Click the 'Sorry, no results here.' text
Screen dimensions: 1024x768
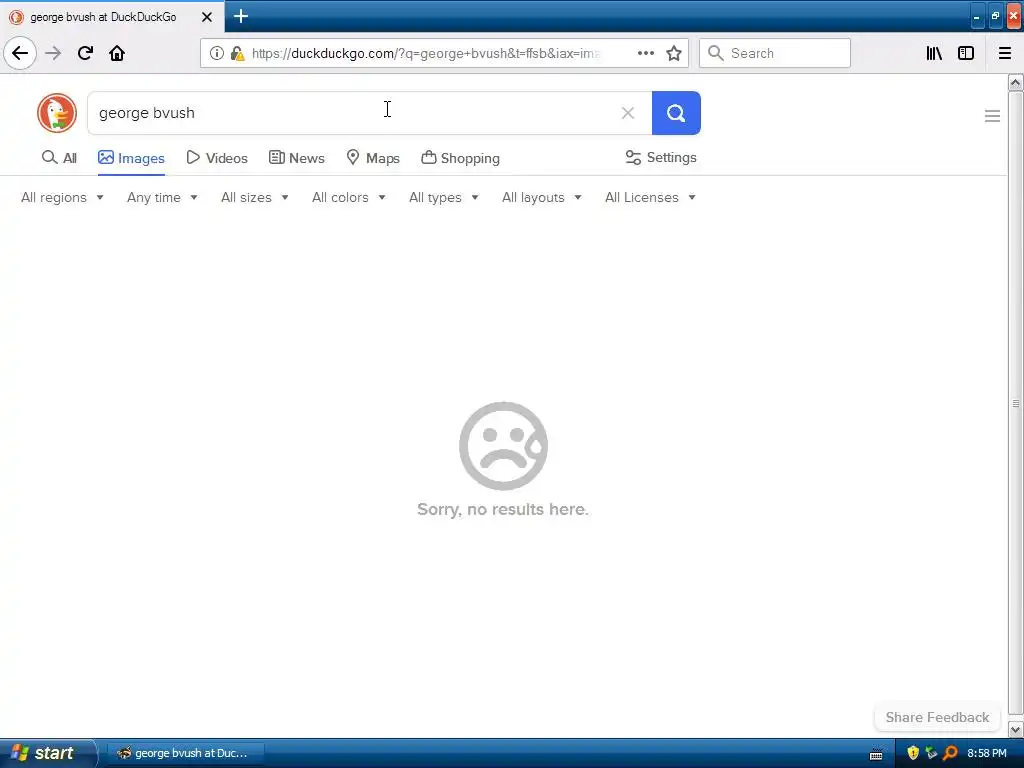503,509
